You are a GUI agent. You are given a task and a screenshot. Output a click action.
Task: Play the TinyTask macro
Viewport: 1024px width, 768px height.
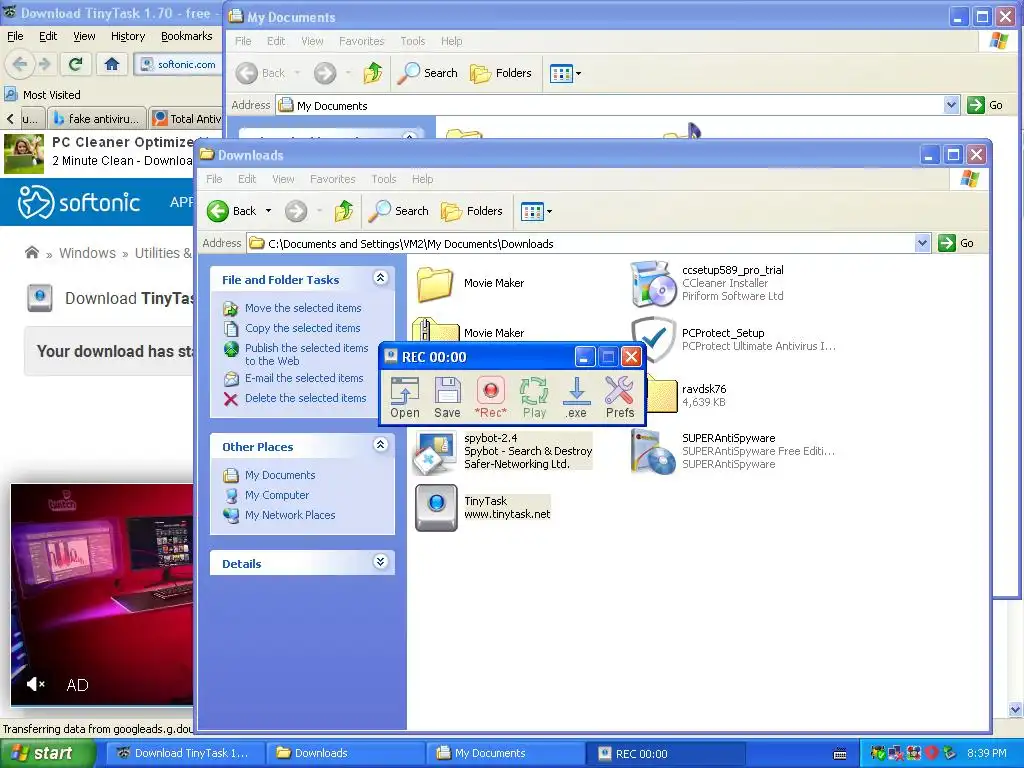point(534,397)
